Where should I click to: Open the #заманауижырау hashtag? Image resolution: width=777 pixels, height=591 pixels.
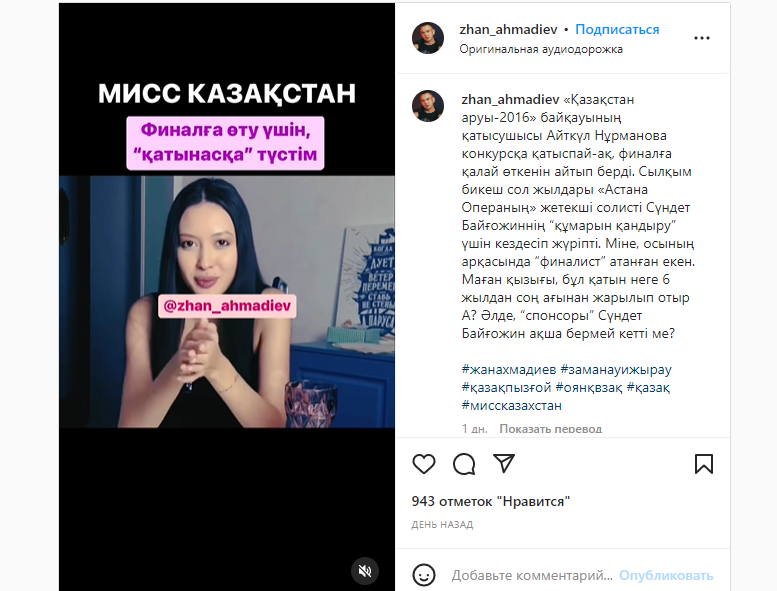pos(616,370)
